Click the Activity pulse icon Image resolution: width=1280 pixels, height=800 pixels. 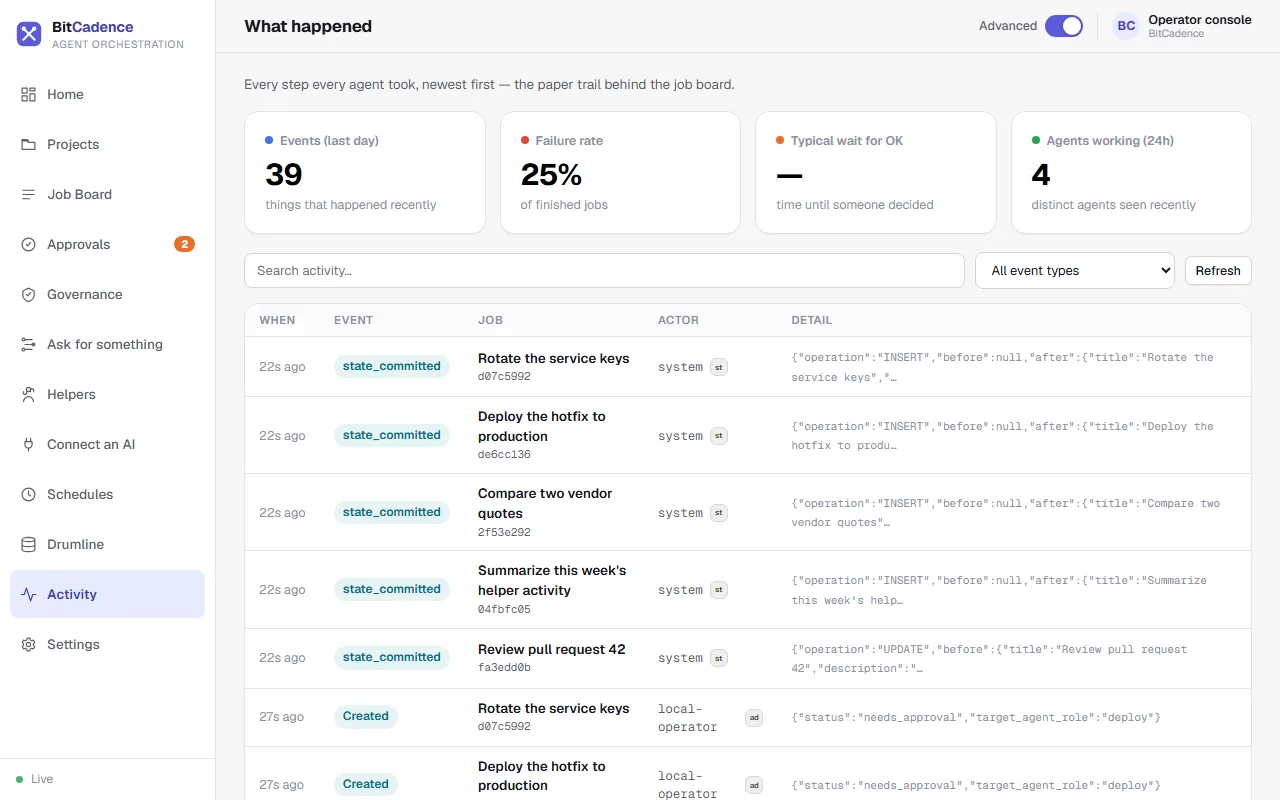tap(28, 594)
